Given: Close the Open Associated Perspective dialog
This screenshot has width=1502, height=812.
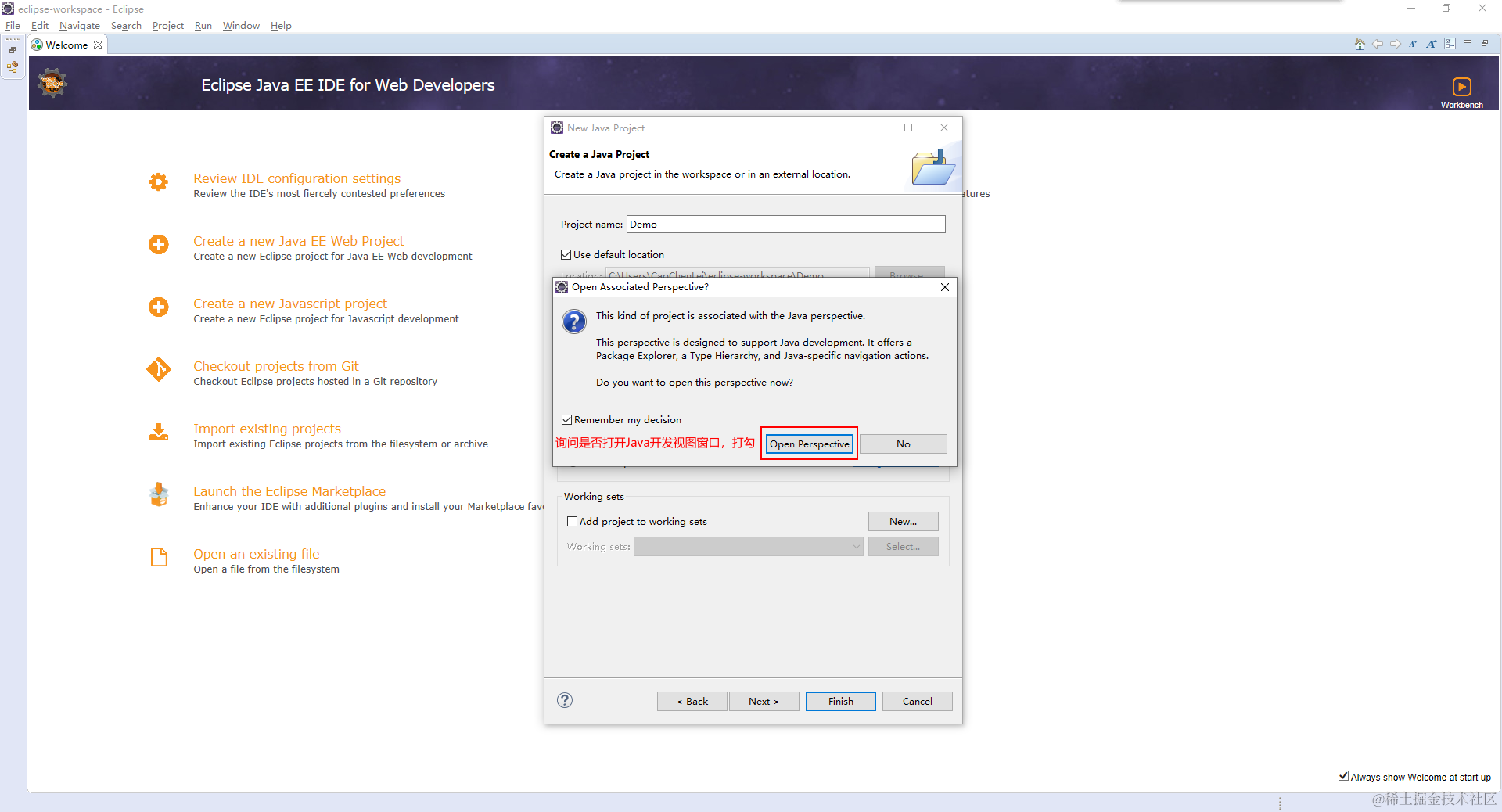Looking at the screenshot, I should click(945, 287).
